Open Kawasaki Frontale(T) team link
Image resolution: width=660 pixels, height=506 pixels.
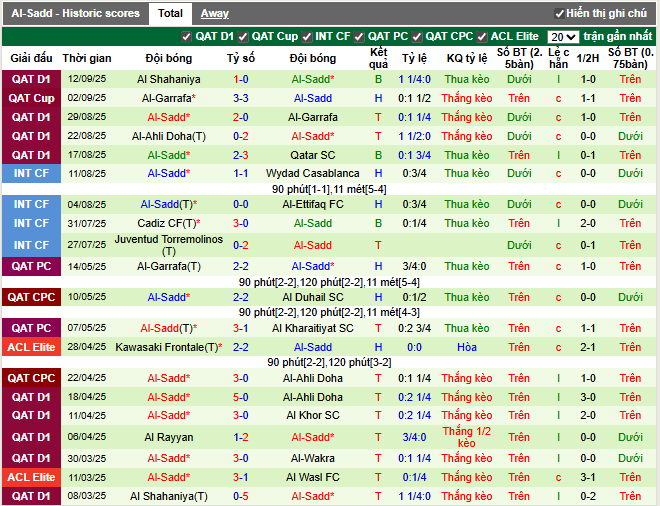click(169, 347)
